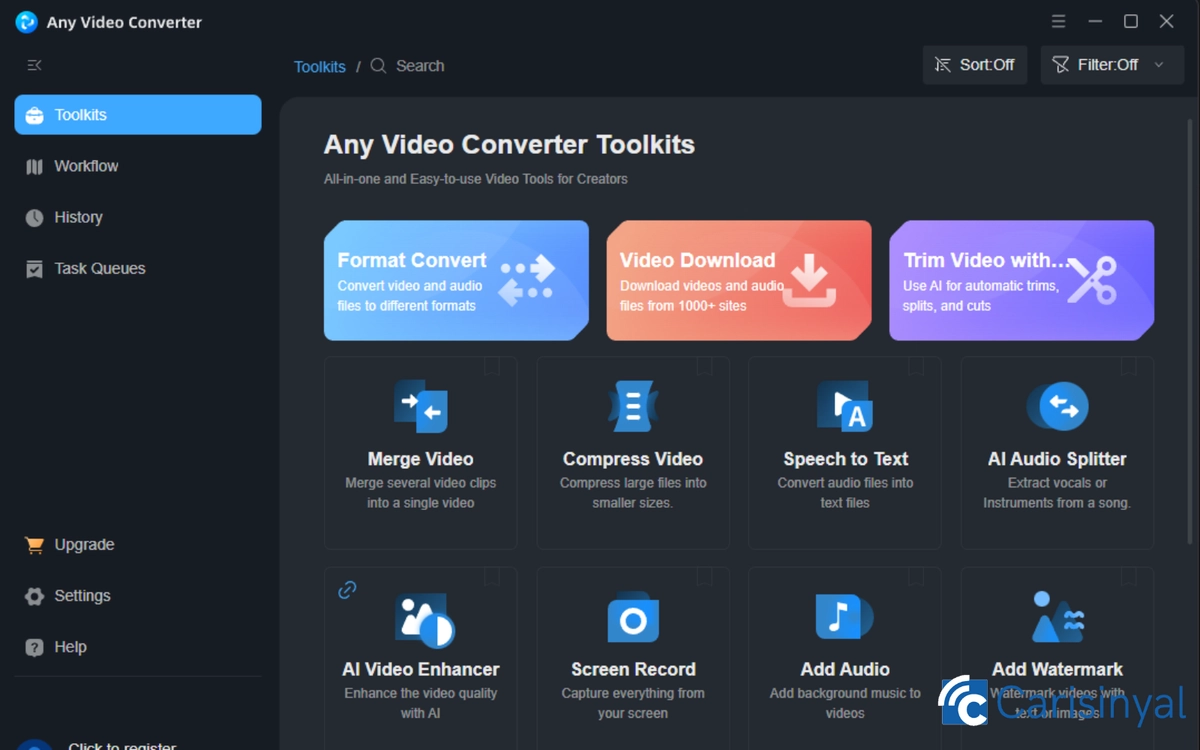Image resolution: width=1200 pixels, height=750 pixels.
Task: Click 'Any Video Converter Toolkits' heading
Action: (x=509, y=144)
